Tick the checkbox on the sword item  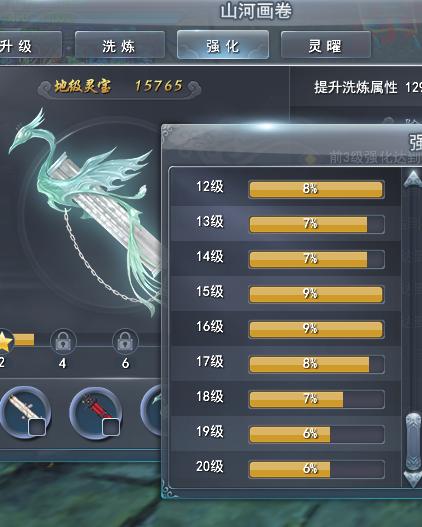(37, 428)
